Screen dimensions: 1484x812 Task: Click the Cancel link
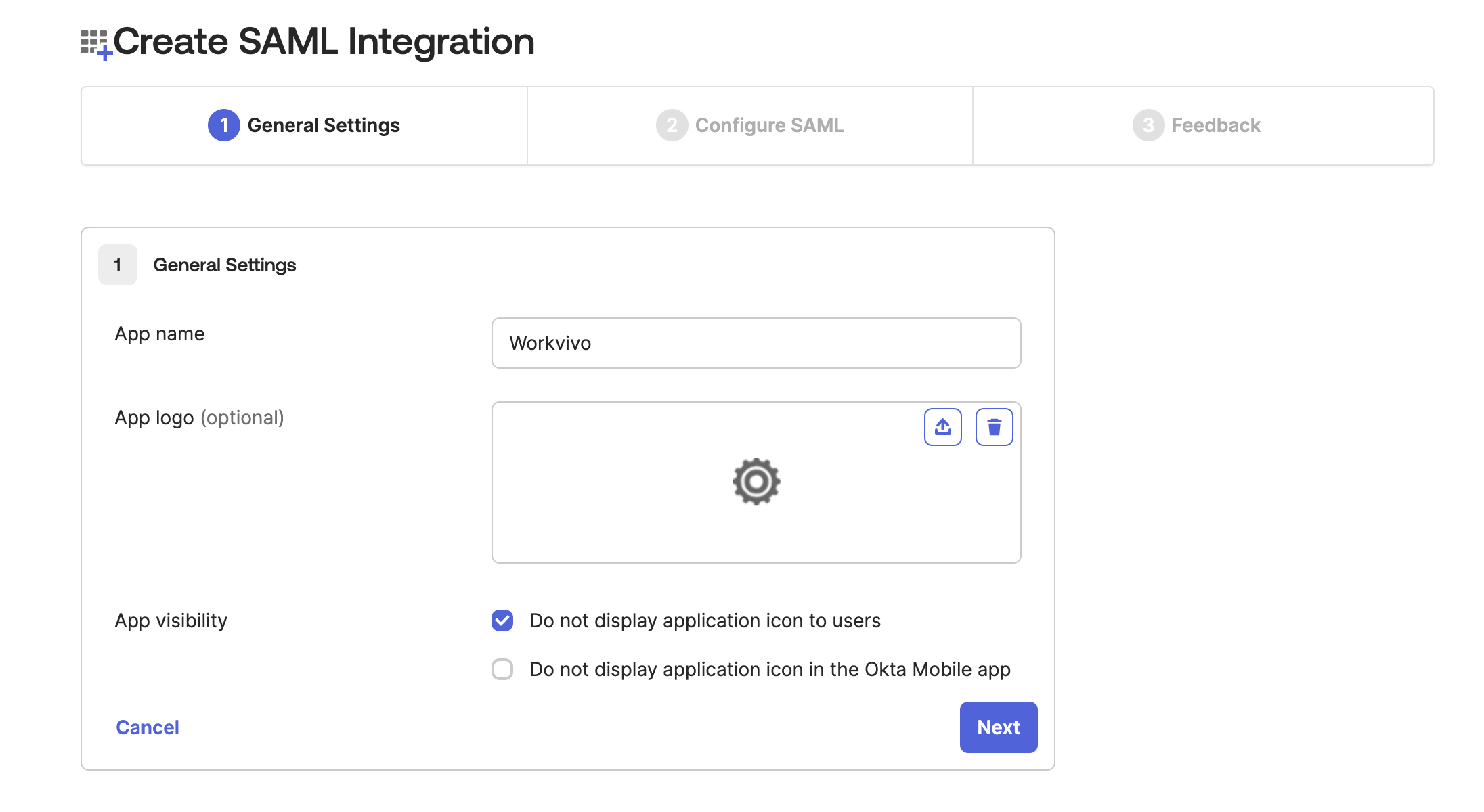148,727
